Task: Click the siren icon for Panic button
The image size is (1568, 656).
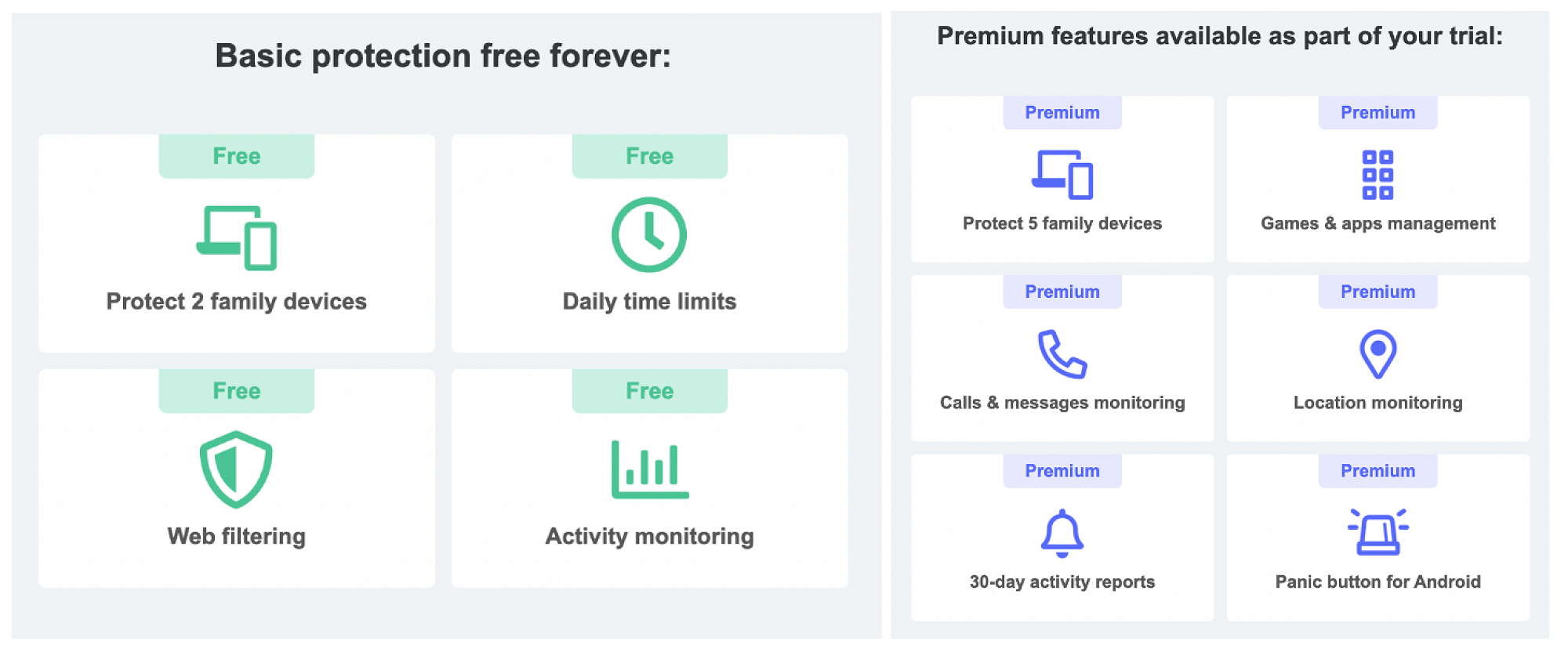Action: [1377, 531]
